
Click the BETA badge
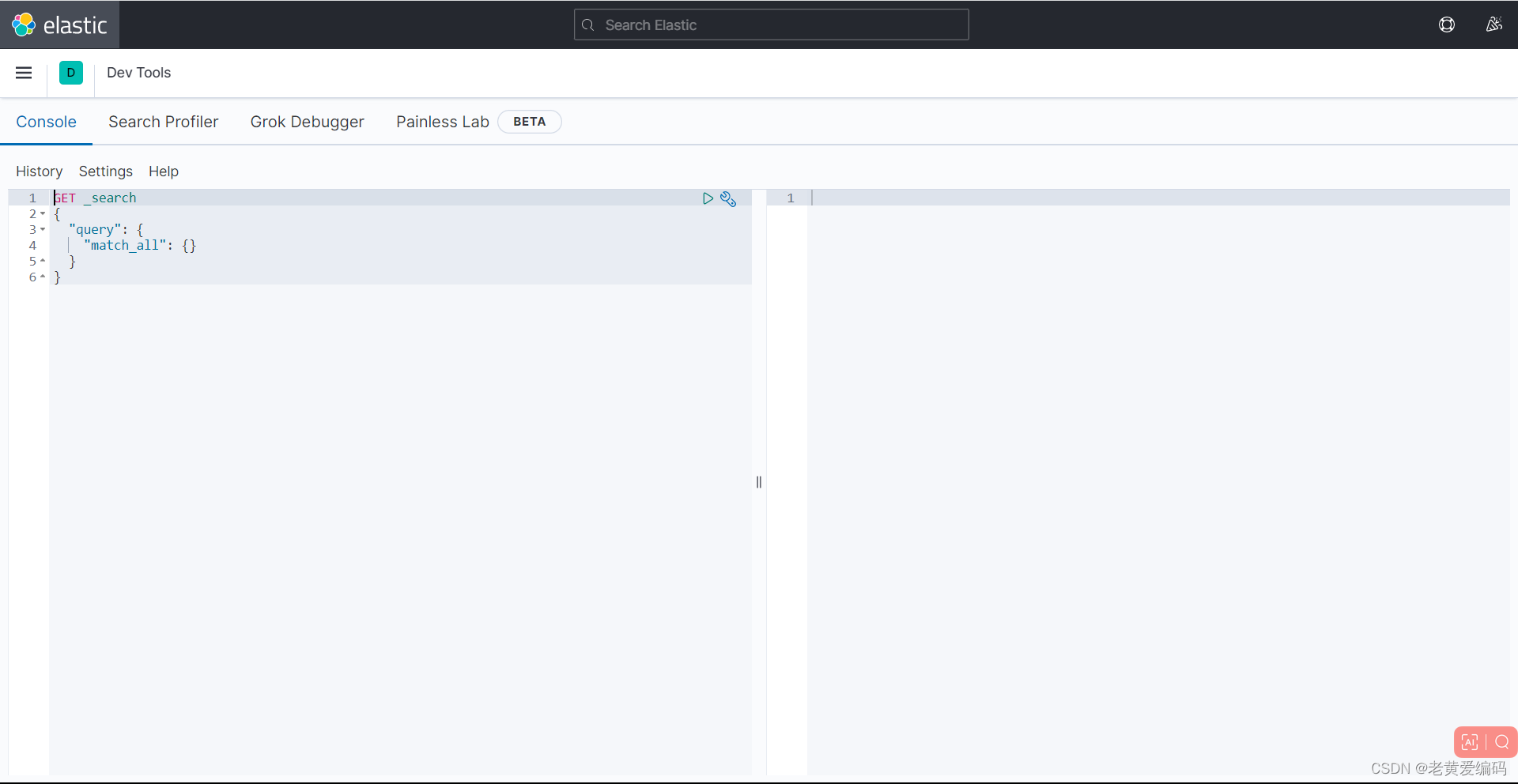[530, 122]
